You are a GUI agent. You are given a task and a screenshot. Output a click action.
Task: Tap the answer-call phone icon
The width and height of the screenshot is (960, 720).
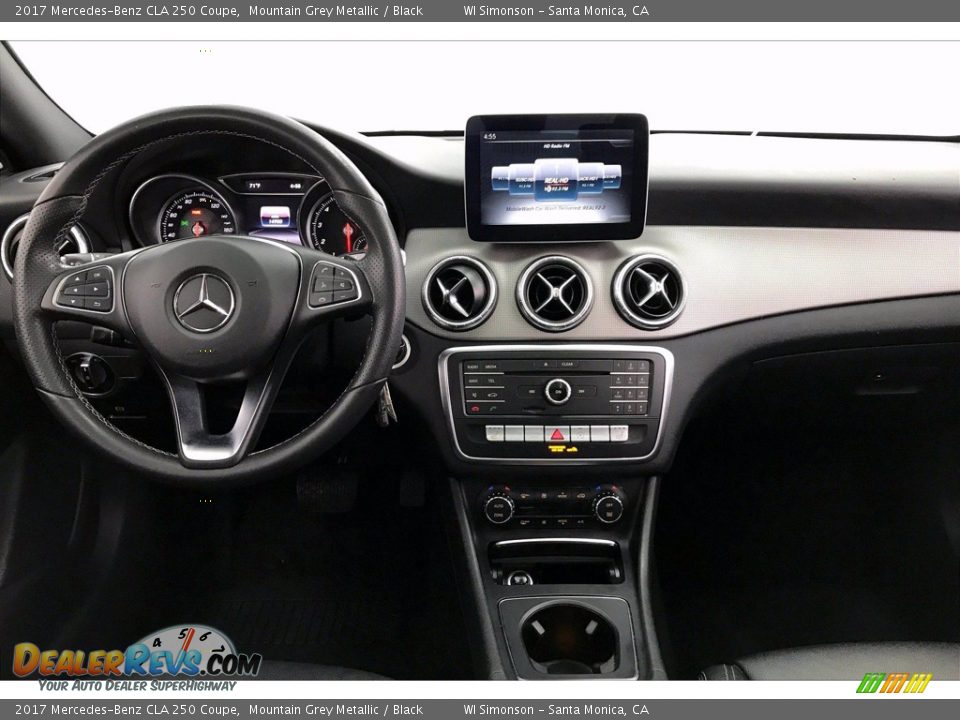coord(492,408)
